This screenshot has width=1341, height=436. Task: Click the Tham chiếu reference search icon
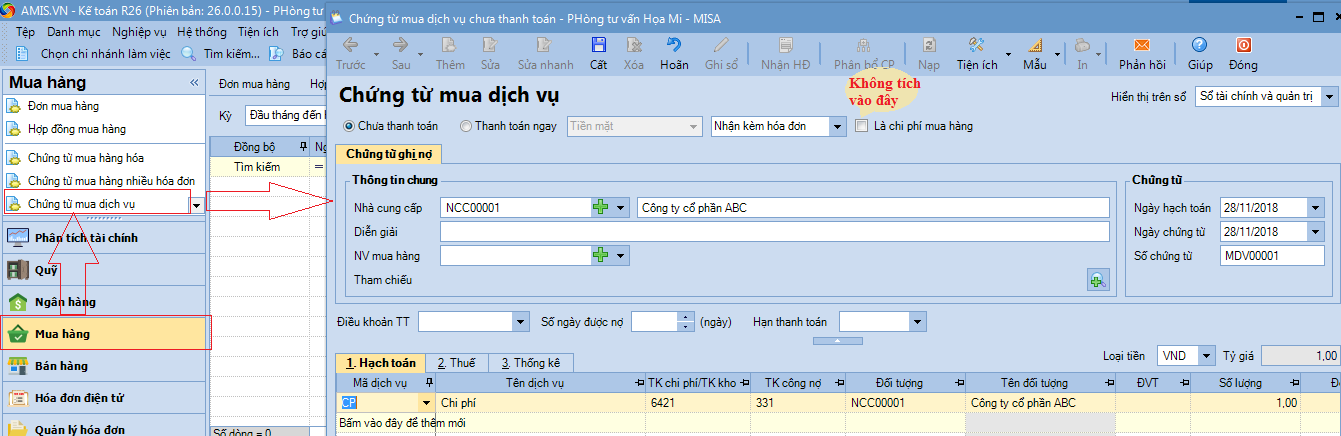1098,281
